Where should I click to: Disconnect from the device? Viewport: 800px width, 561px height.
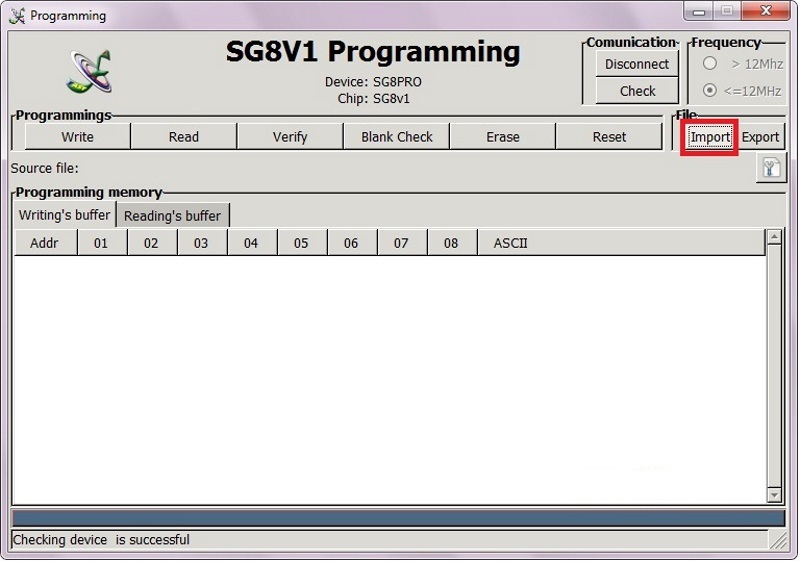tap(637, 64)
